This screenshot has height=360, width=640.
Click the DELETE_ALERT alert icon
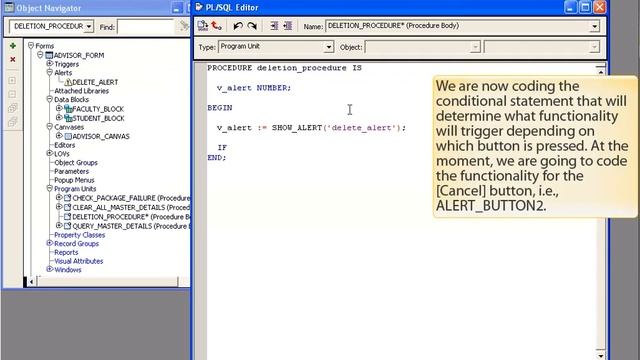click(68, 82)
